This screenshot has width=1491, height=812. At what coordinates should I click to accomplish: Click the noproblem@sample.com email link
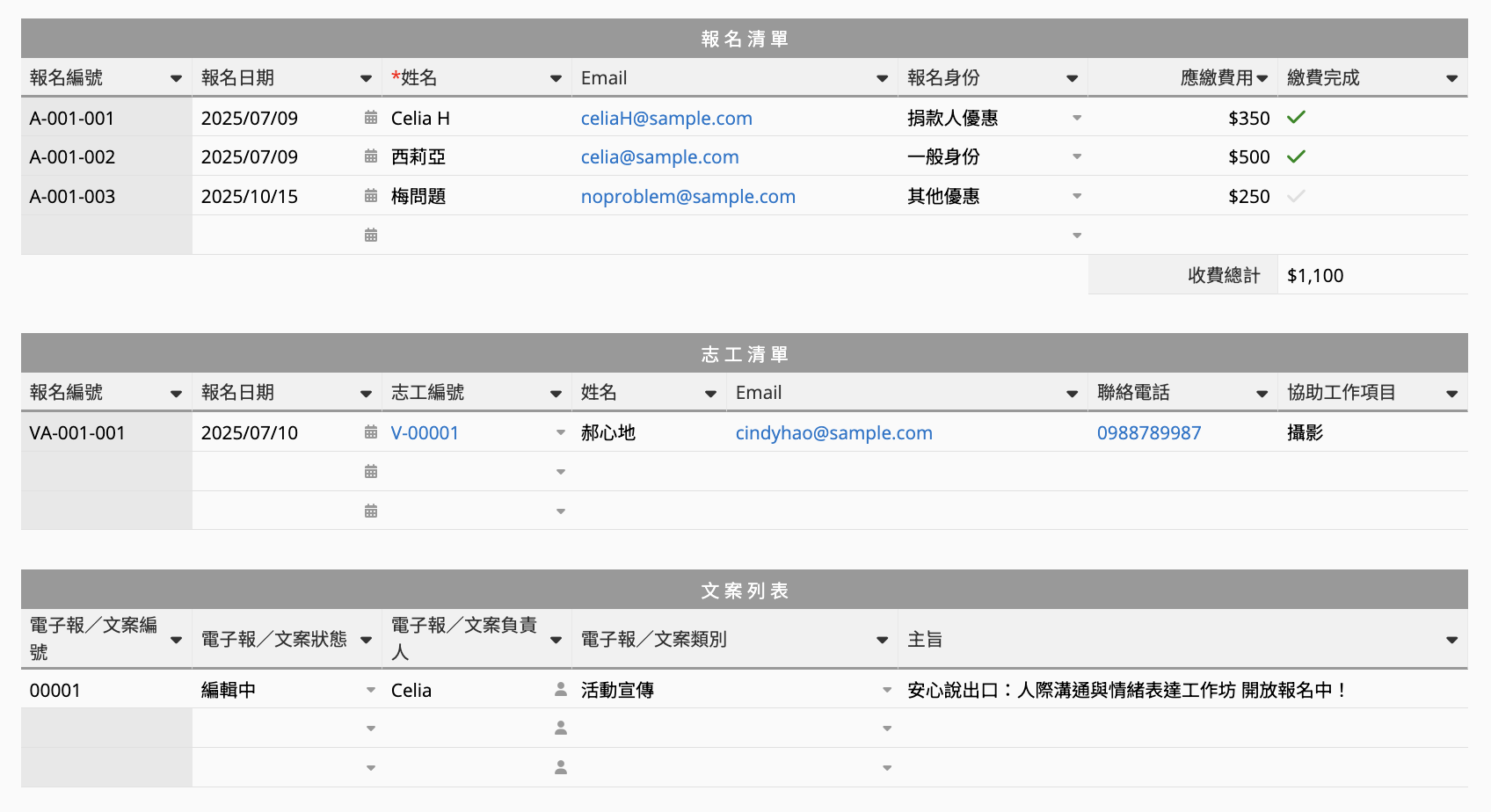point(687,196)
